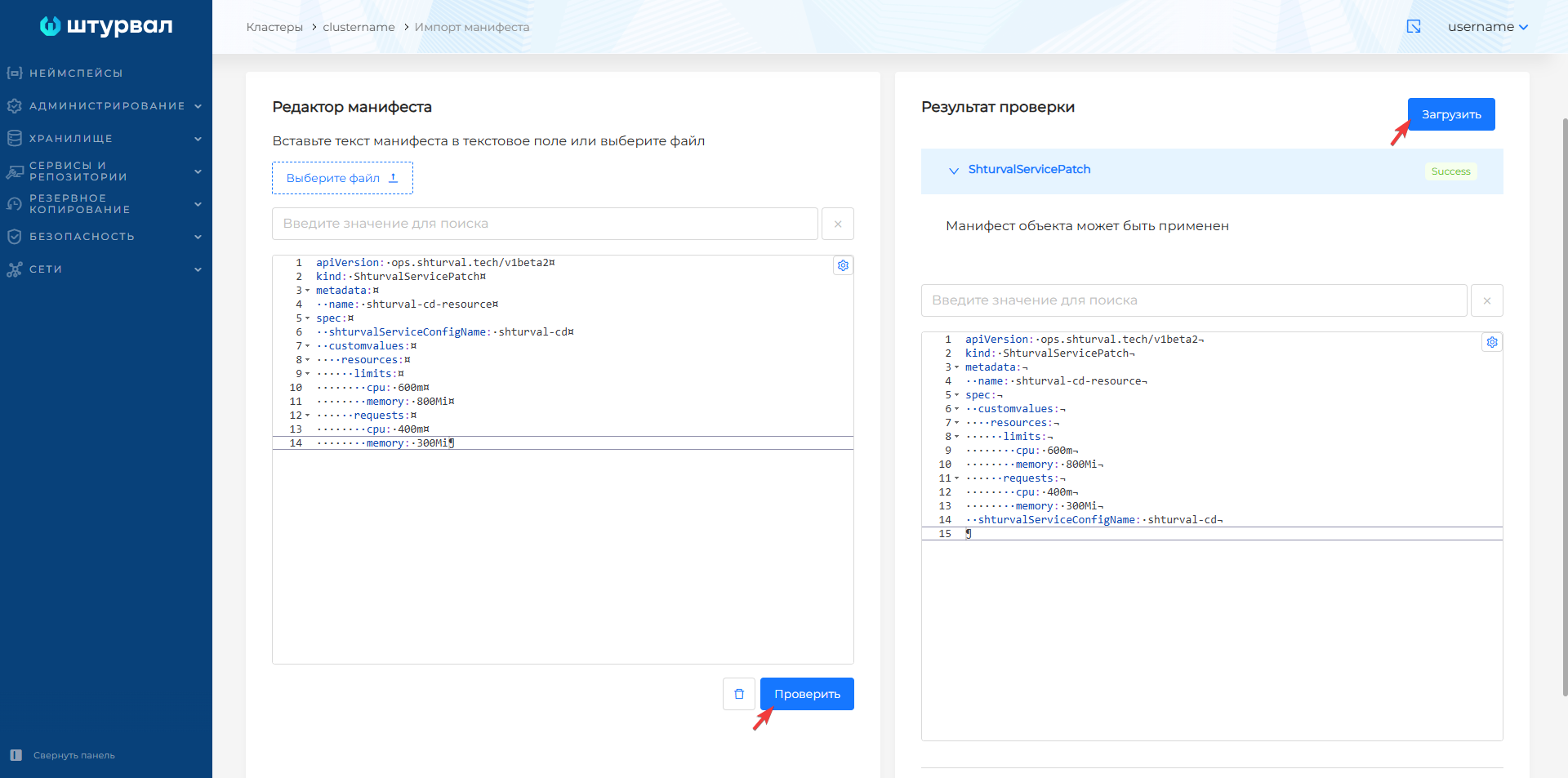Click the Проверить button
This screenshot has height=778, width=1568.
tap(807, 694)
